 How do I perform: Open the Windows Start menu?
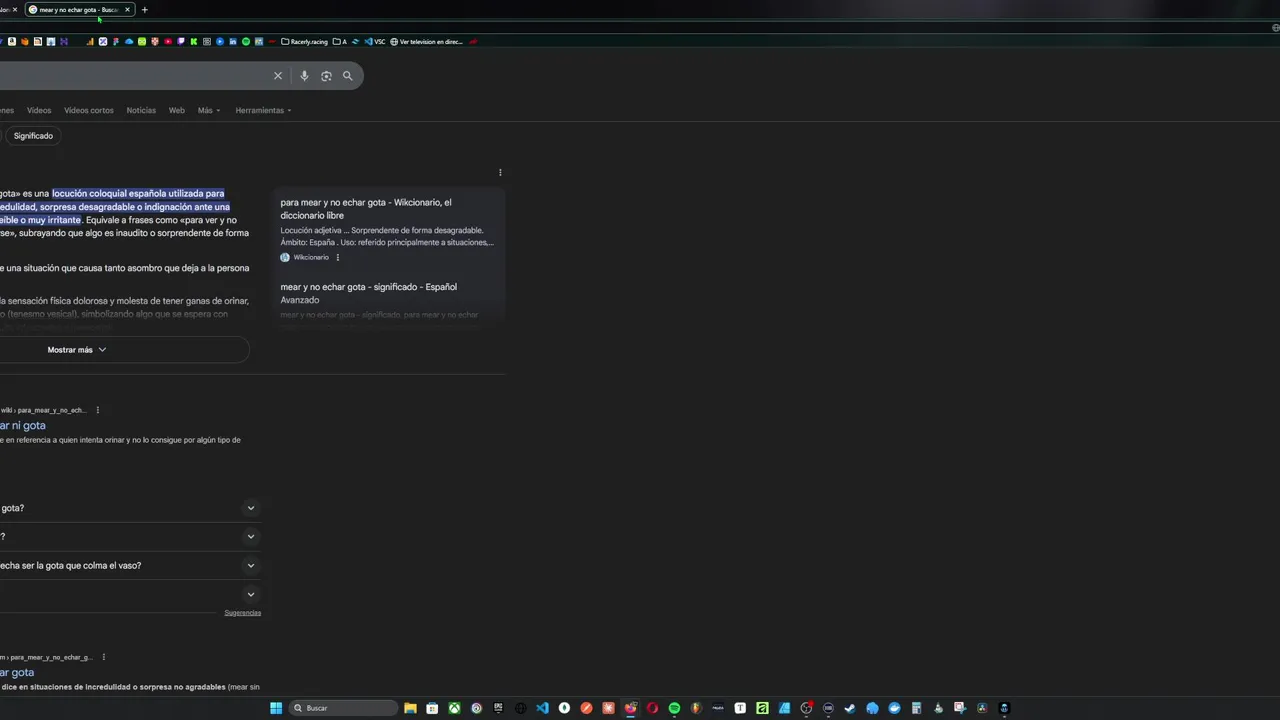click(x=276, y=708)
